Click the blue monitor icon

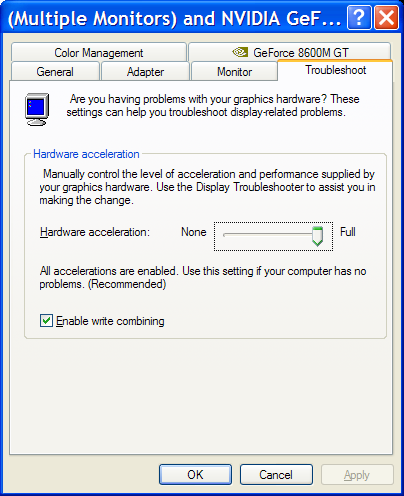tap(37, 109)
